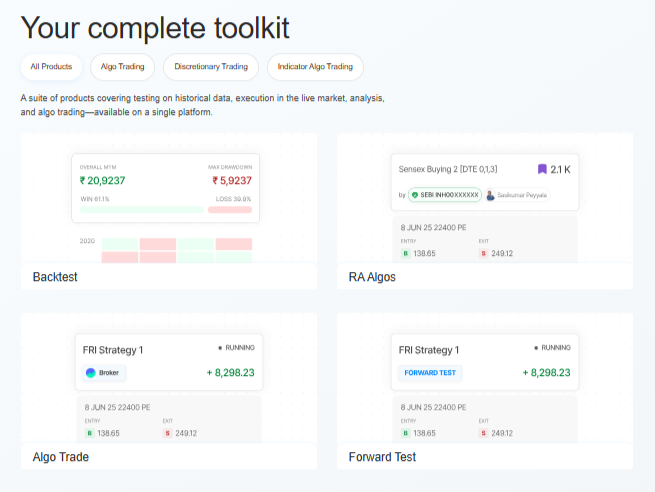Click red S exit icon in Forward Test card
Image resolution: width=655 pixels, height=492 pixels.
pos(484,433)
